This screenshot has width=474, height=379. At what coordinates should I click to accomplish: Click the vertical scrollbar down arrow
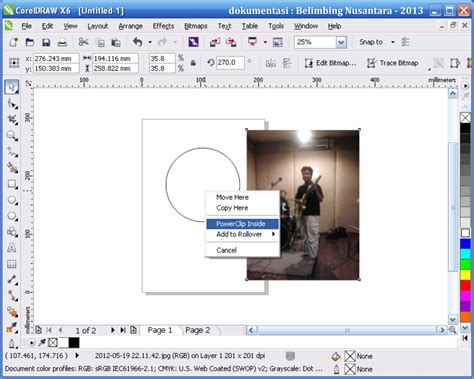click(453, 320)
